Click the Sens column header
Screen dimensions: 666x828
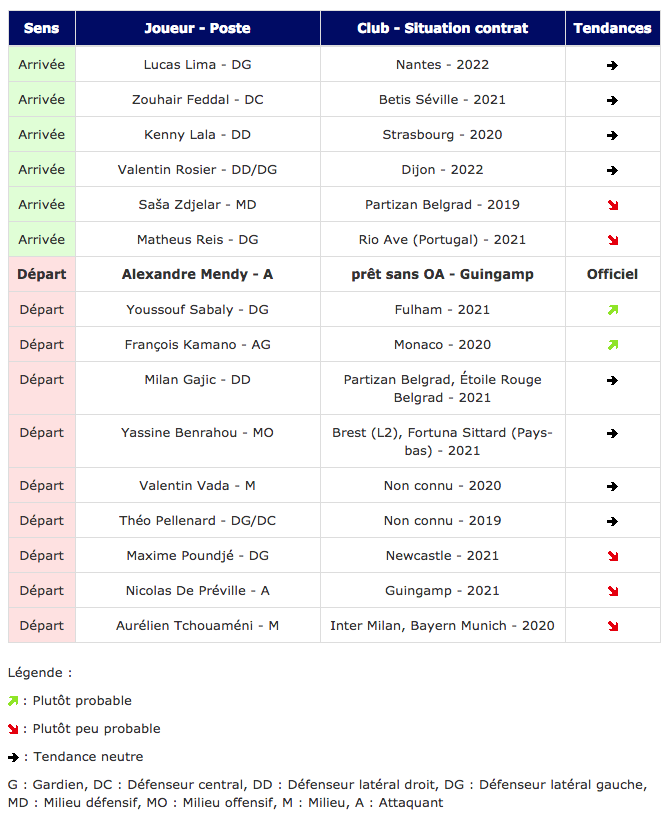tap(41, 28)
